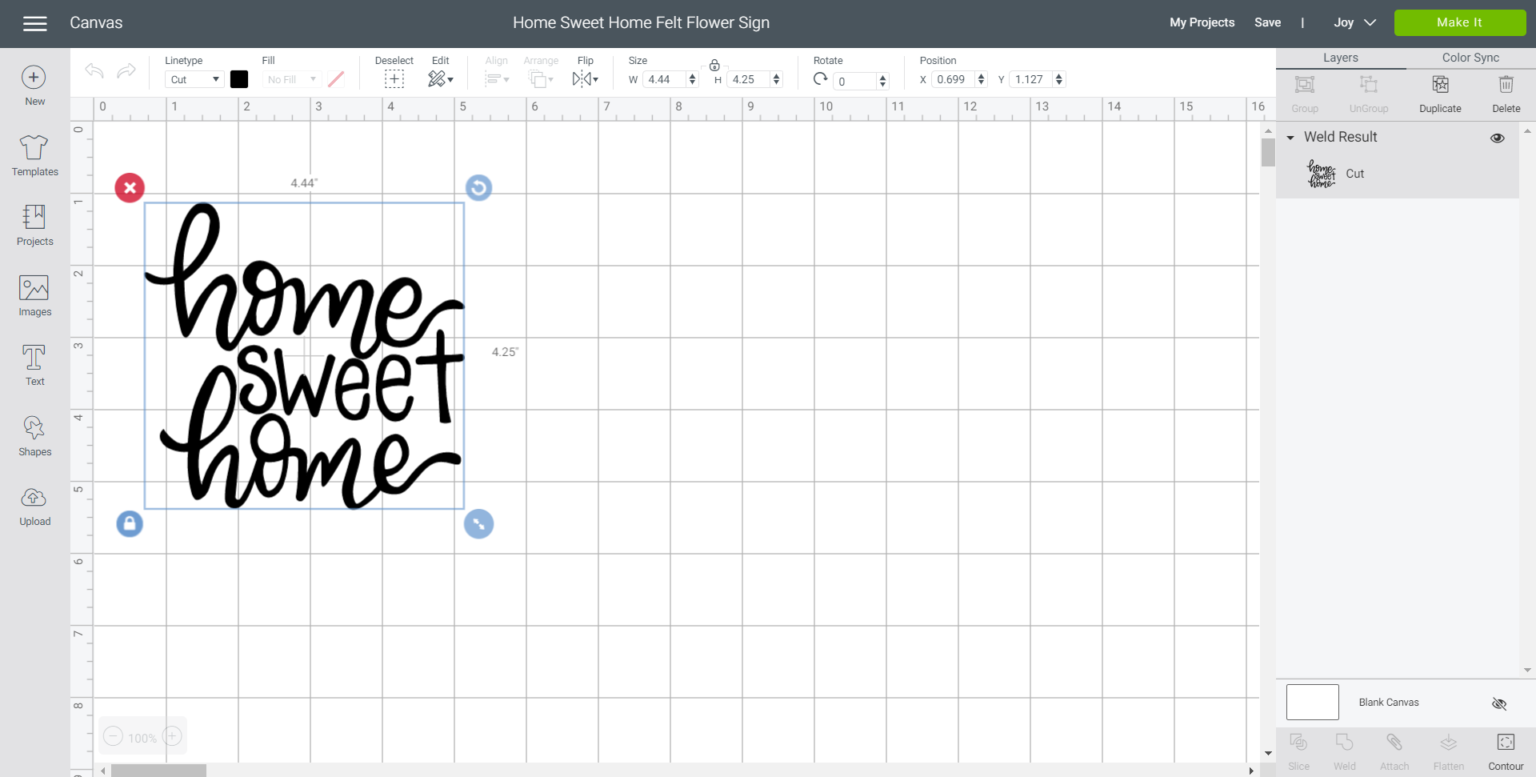Open the hamburger main menu

[x=35, y=23]
